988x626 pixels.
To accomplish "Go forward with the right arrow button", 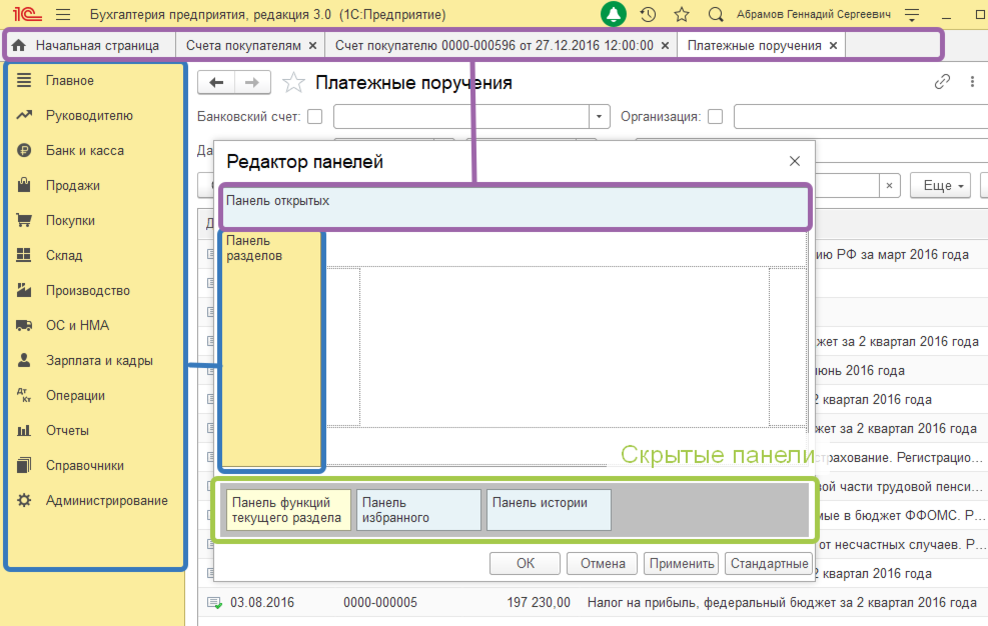I will coord(252,83).
